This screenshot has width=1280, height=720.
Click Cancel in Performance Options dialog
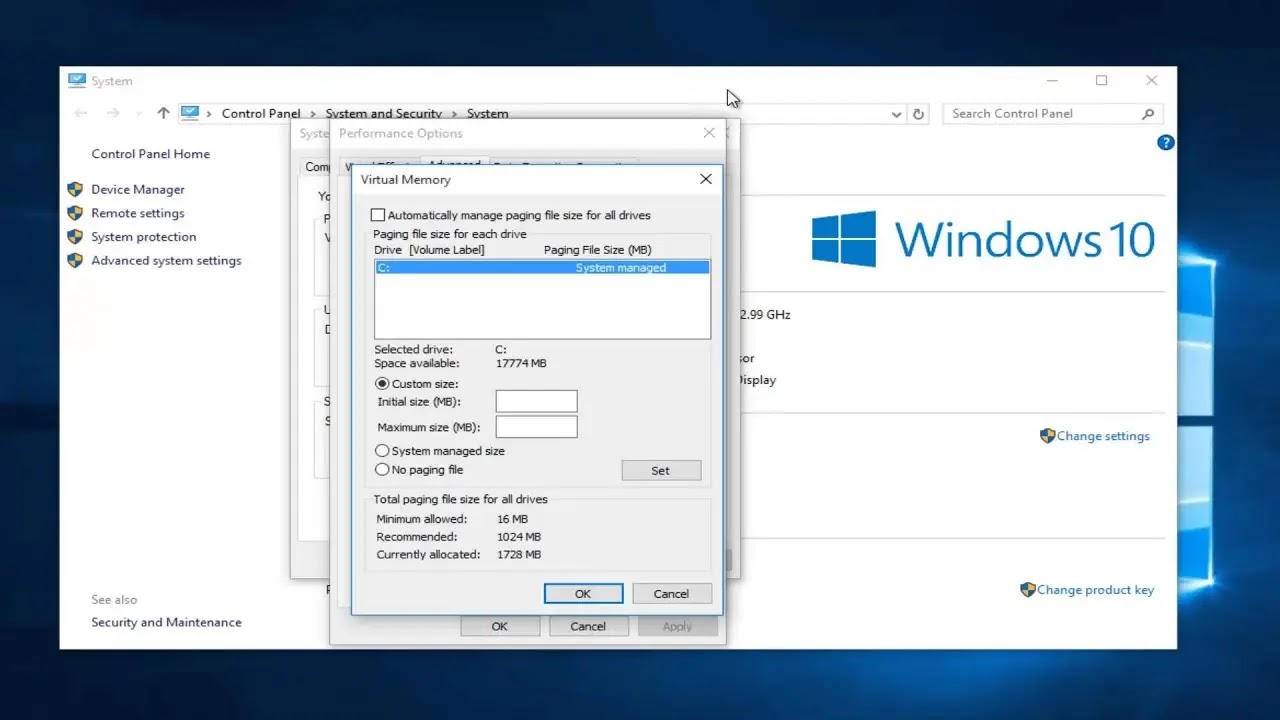coord(588,626)
